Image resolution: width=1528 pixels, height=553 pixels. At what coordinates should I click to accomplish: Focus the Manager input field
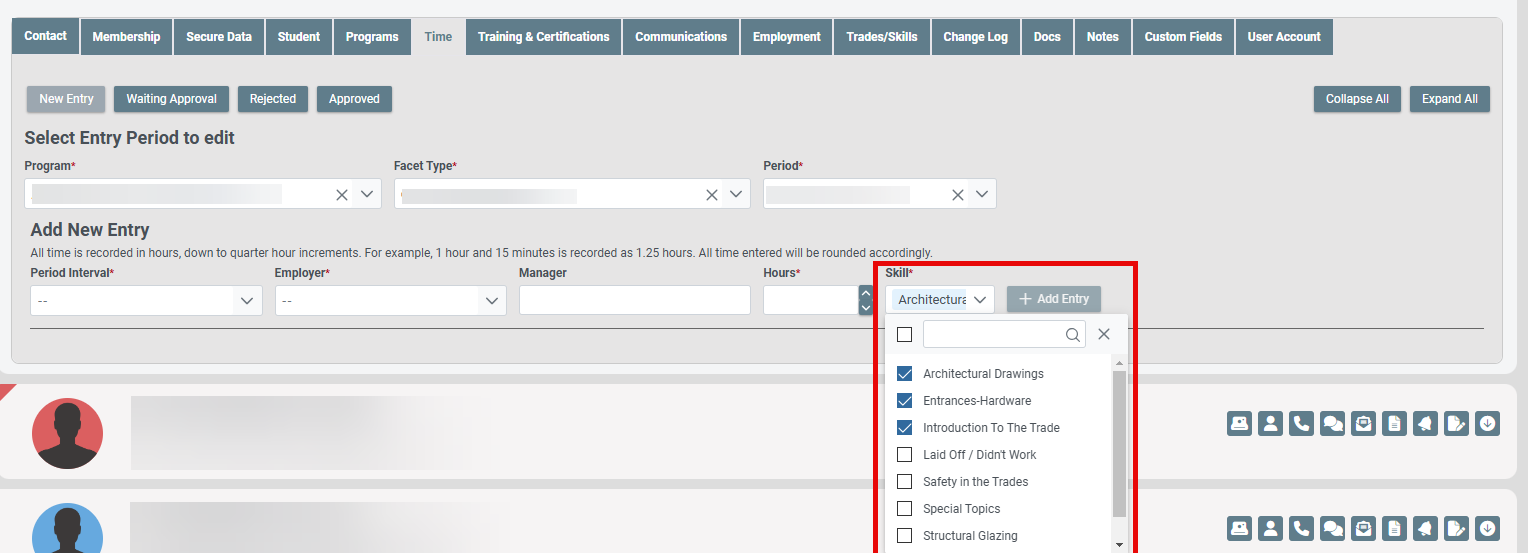pyautogui.click(x=635, y=300)
